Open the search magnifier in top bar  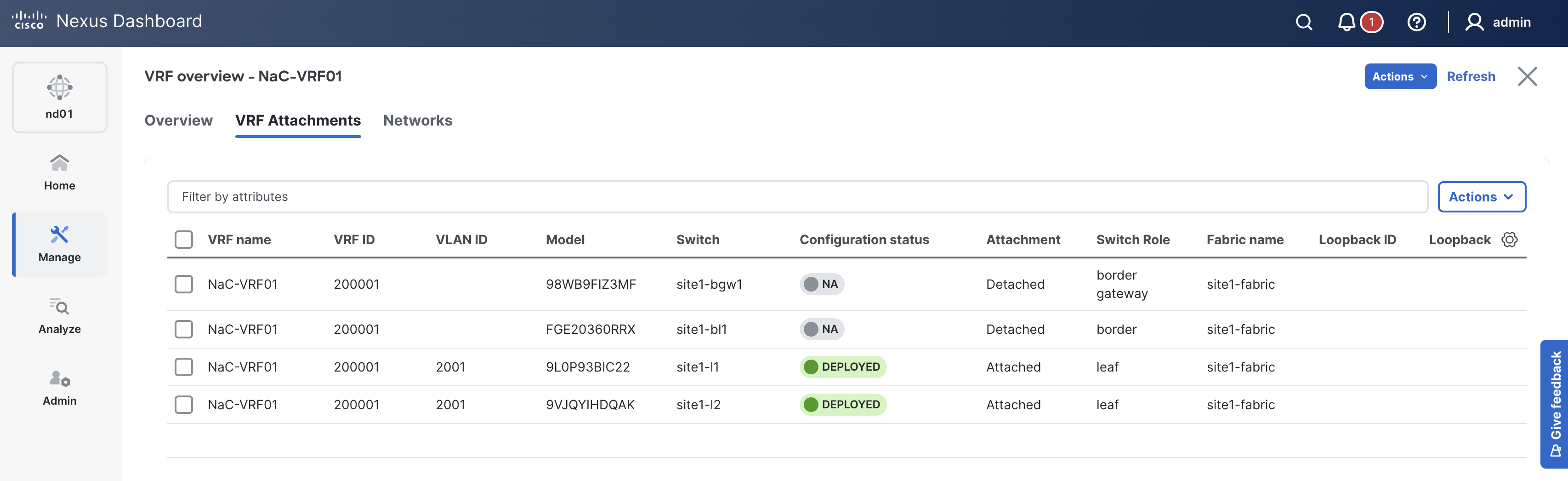(x=1303, y=23)
